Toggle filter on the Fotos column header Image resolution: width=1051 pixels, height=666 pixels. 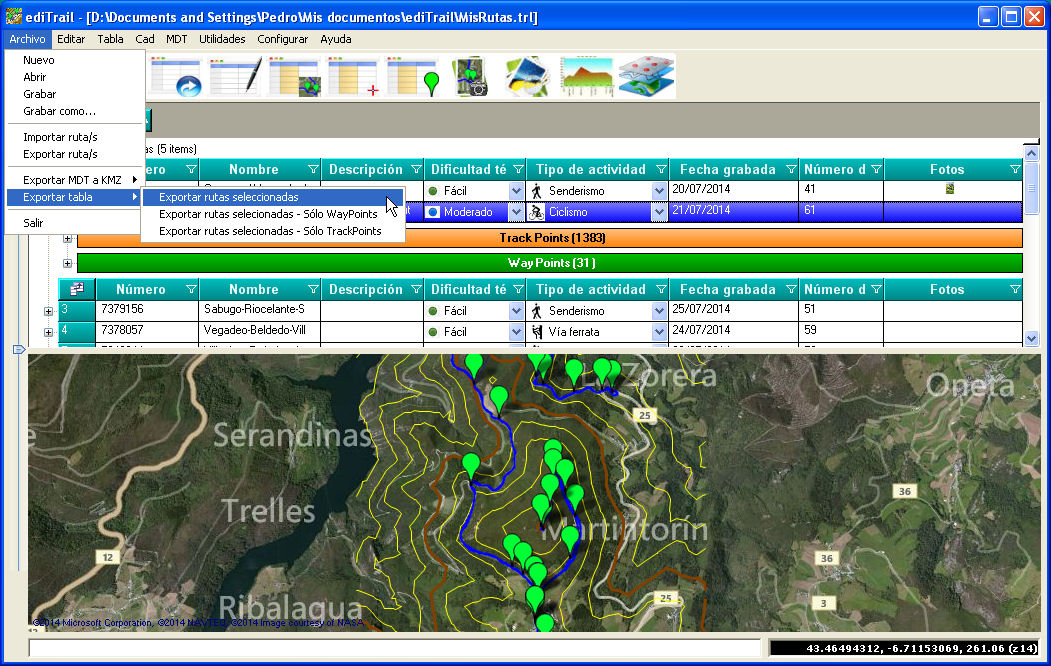pyautogui.click(x=1015, y=170)
